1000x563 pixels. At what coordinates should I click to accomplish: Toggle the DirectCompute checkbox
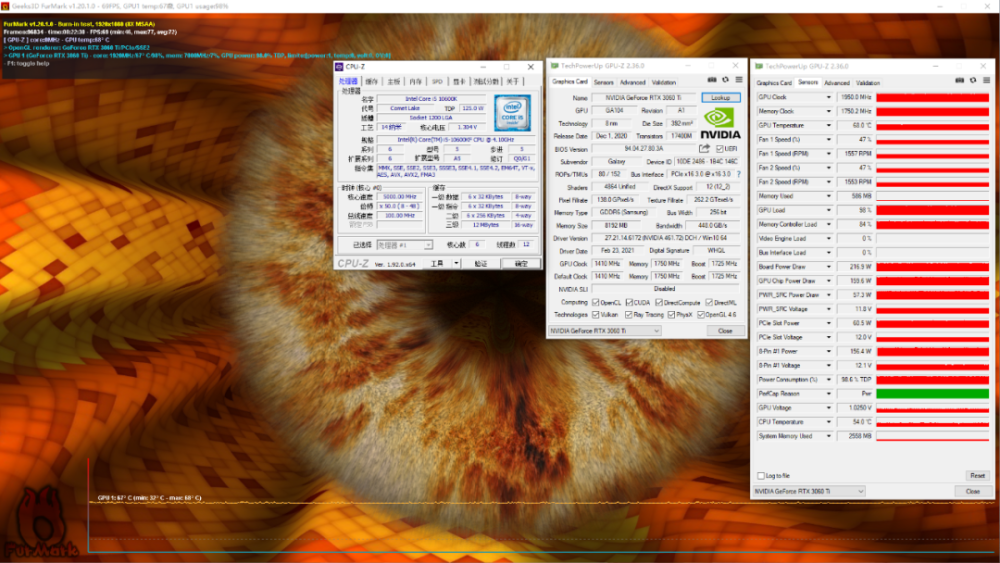[x=659, y=303]
